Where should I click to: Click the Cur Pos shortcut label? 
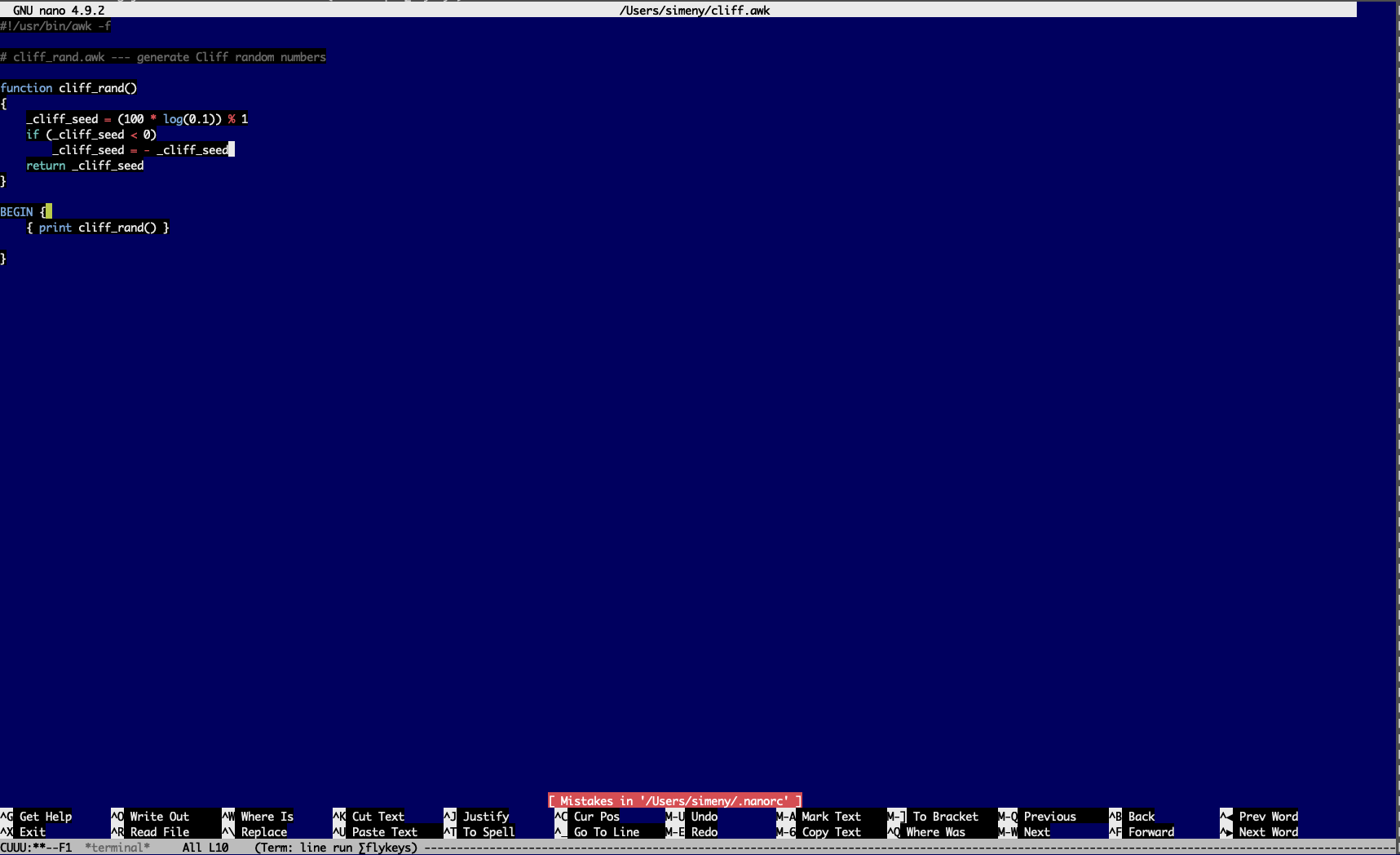pyautogui.click(x=597, y=817)
